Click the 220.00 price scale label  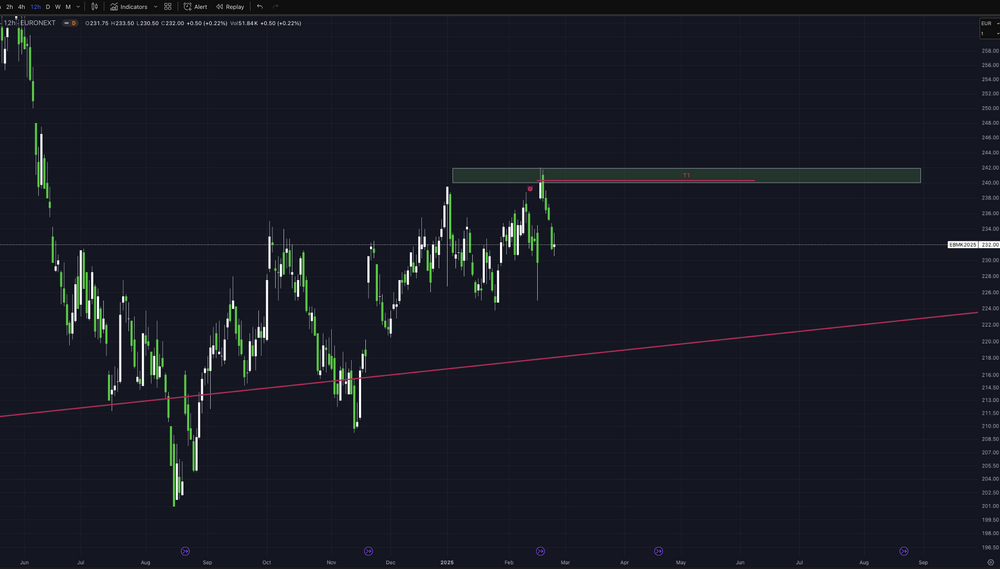(990, 341)
